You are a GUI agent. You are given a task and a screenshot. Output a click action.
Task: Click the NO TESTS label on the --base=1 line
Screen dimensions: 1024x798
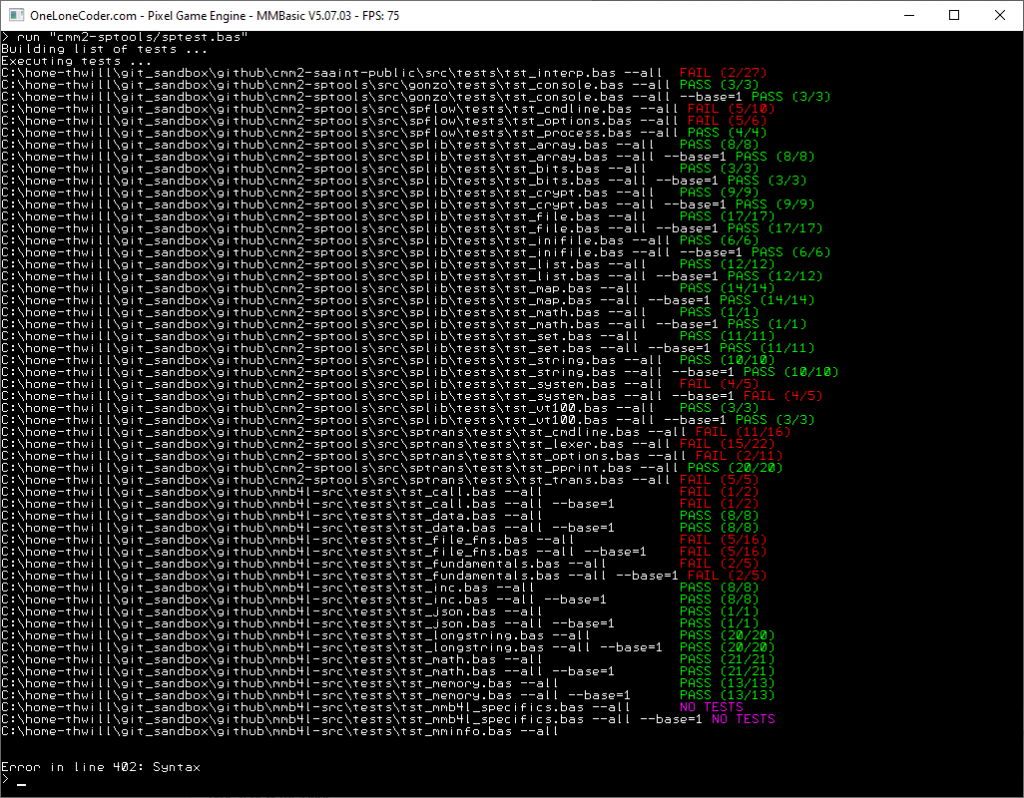743,719
